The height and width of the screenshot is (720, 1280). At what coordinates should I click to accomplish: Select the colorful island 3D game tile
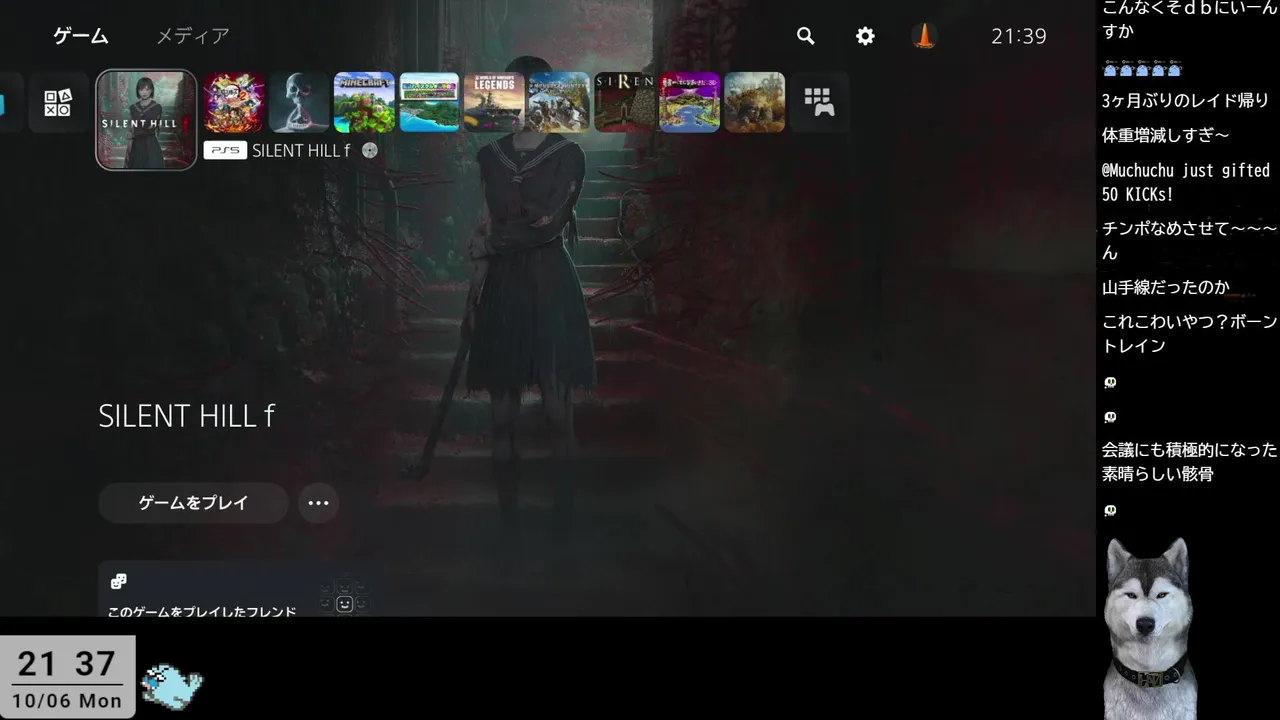[689, 102]
